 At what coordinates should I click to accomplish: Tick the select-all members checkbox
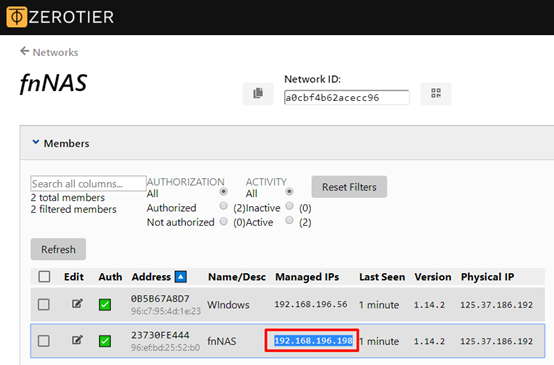pyautogui.click(x=44, y=276)
